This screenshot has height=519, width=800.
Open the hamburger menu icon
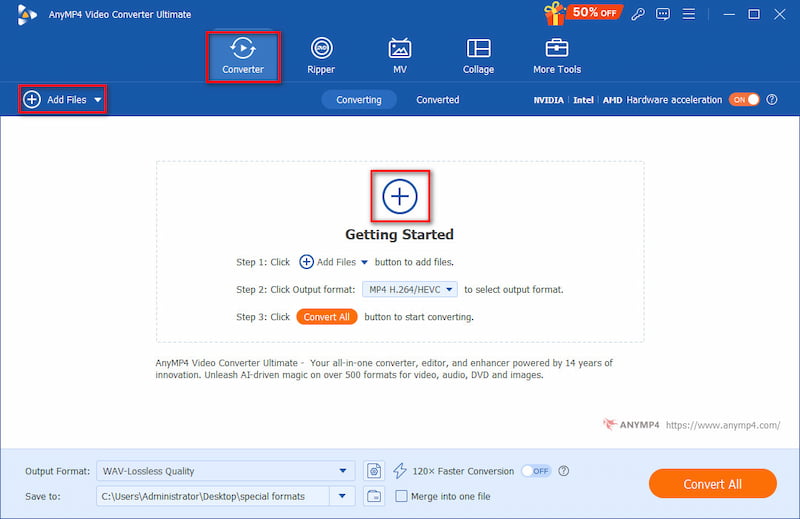[x=689, y=14]
